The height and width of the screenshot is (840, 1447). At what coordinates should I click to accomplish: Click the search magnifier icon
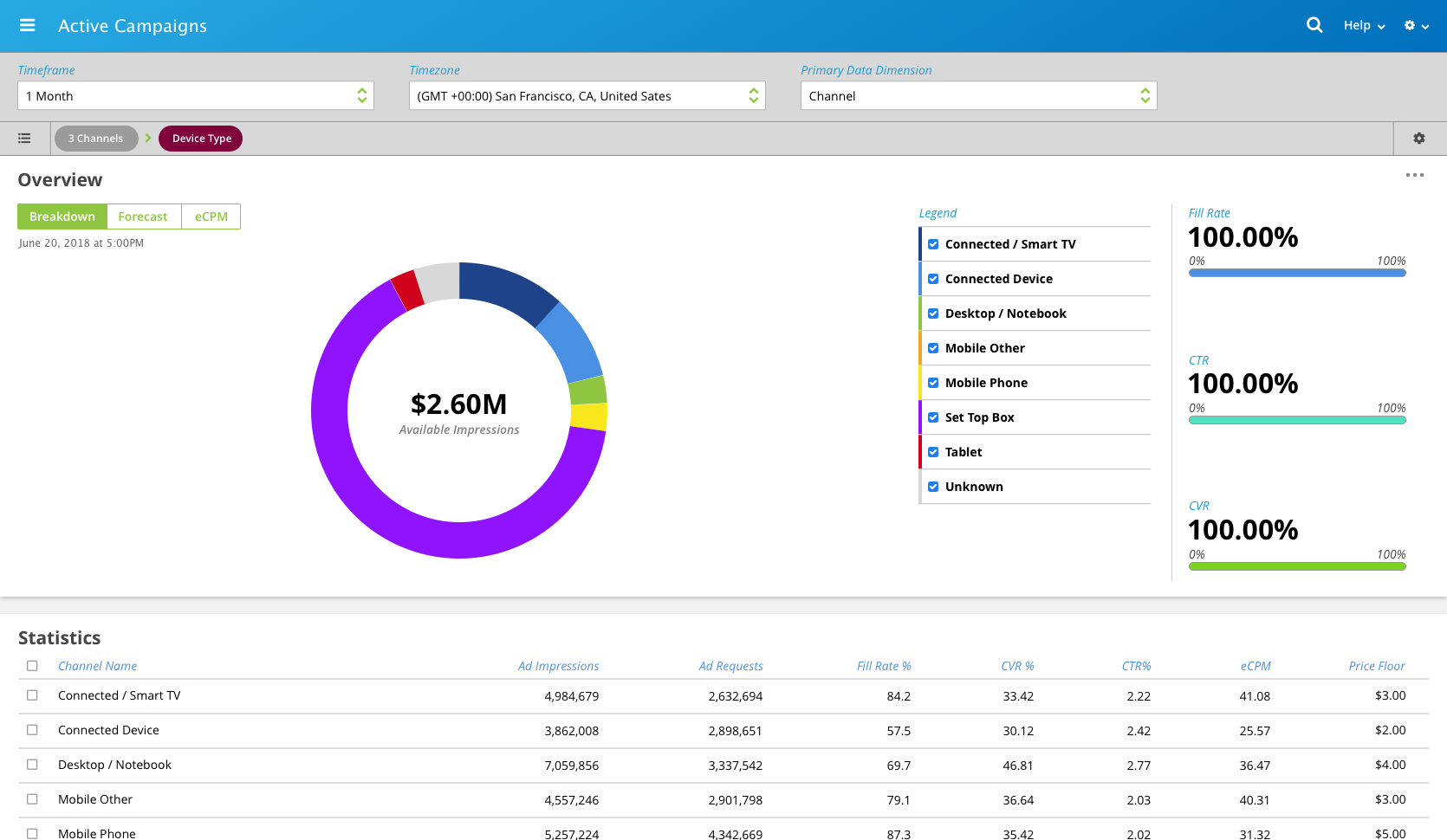coord(1314,25)
